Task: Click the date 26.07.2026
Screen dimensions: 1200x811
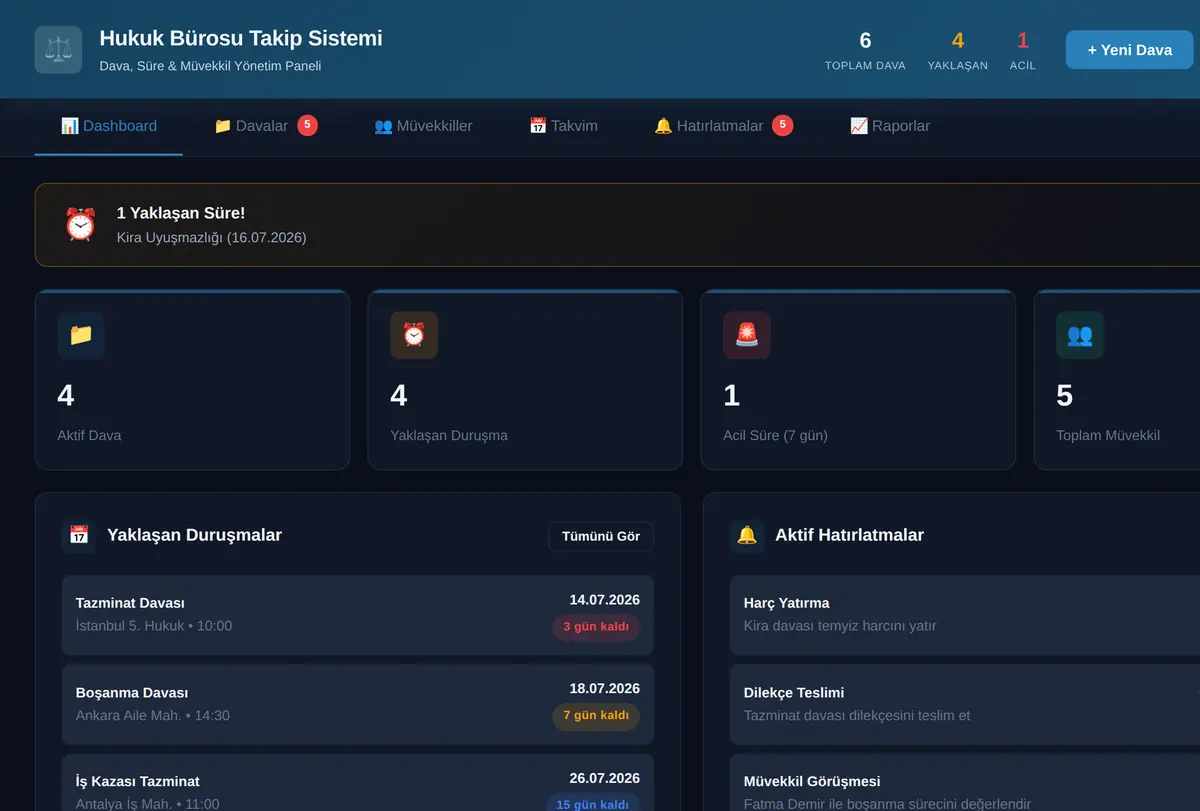Action: pyautogui.click(x=605, y=778)
